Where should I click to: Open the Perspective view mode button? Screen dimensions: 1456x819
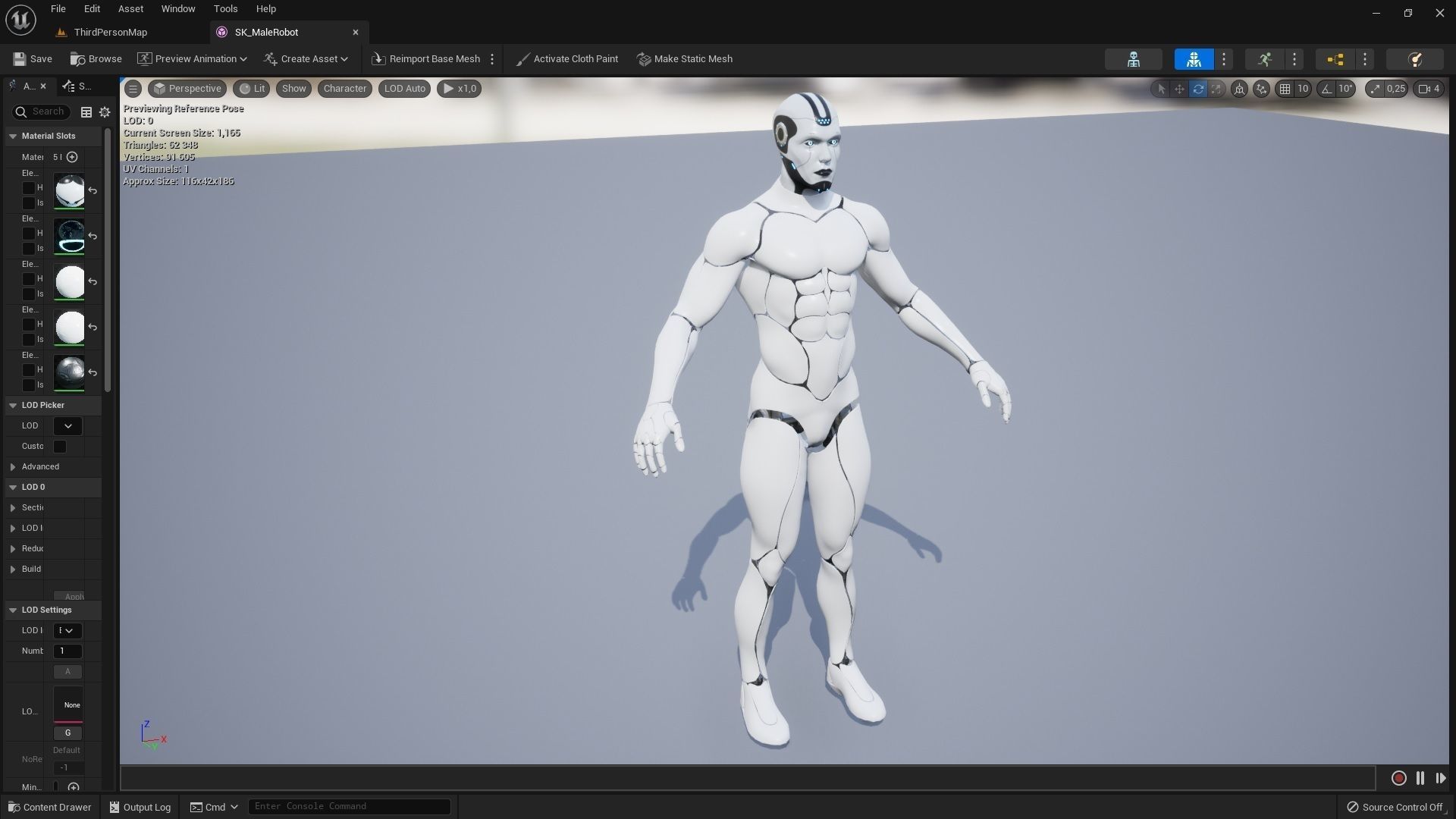pos(187,89)
